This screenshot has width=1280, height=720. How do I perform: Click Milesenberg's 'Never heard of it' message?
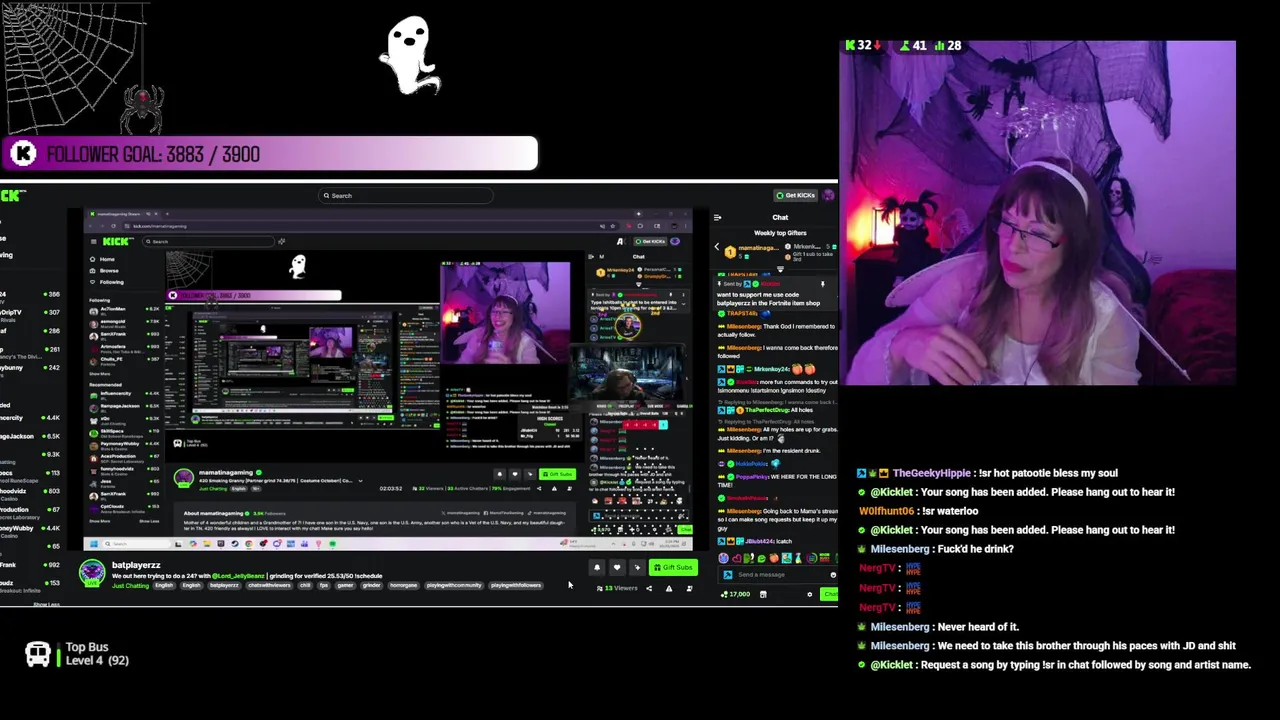tap(978, 627)
